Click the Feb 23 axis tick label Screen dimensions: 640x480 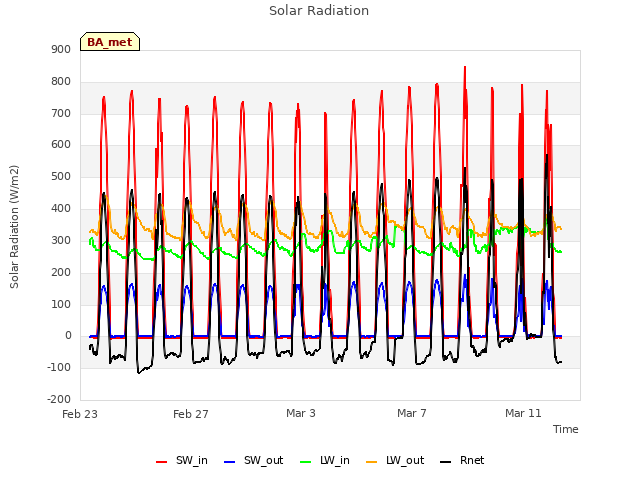click(x=80, y=414)
